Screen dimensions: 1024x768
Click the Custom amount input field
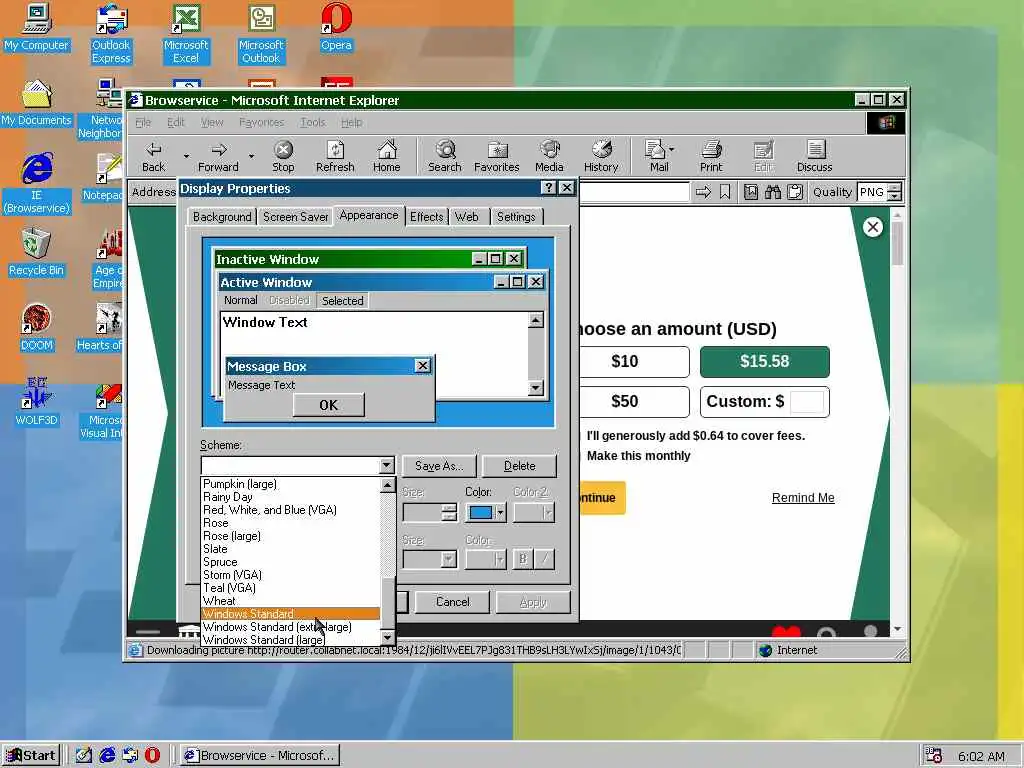click(x=807, y=402)
